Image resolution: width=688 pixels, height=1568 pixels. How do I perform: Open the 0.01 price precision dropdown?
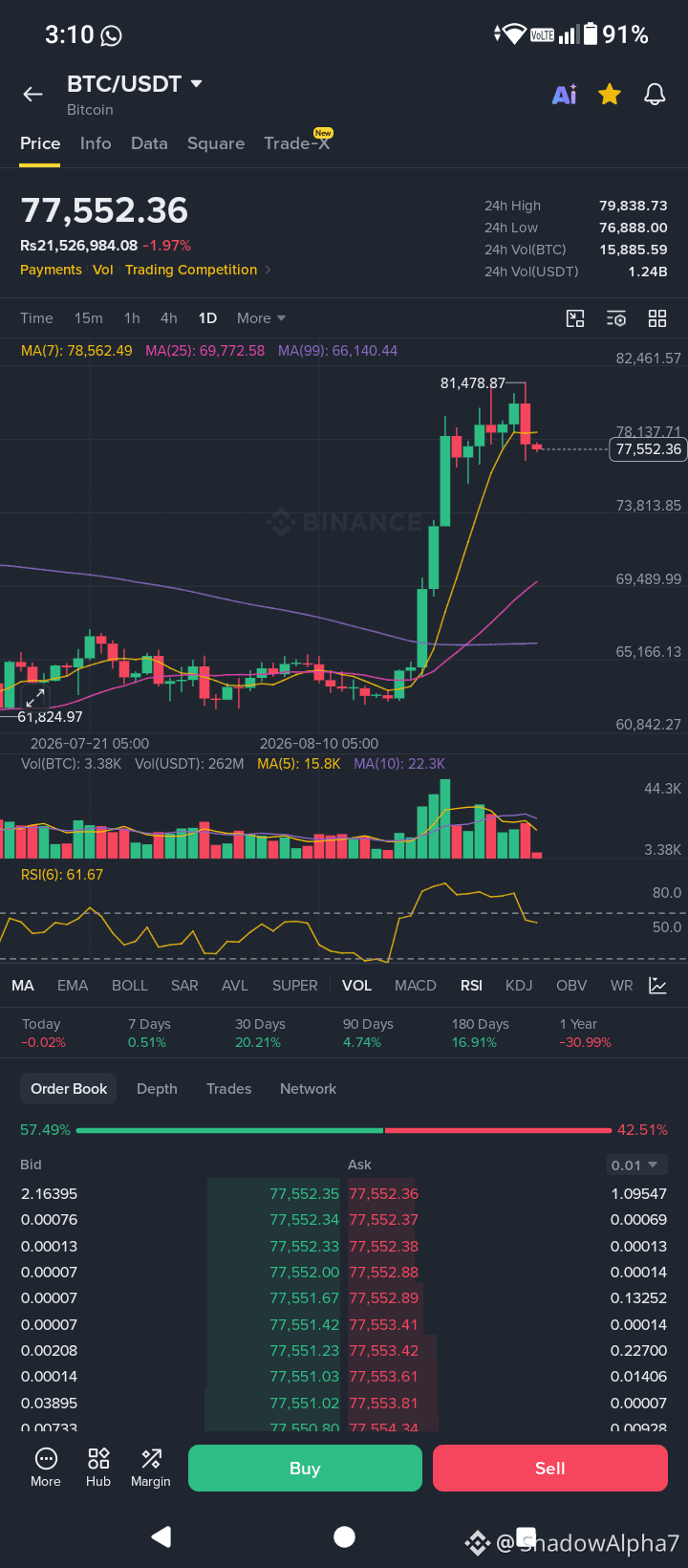click(635, 1165)
